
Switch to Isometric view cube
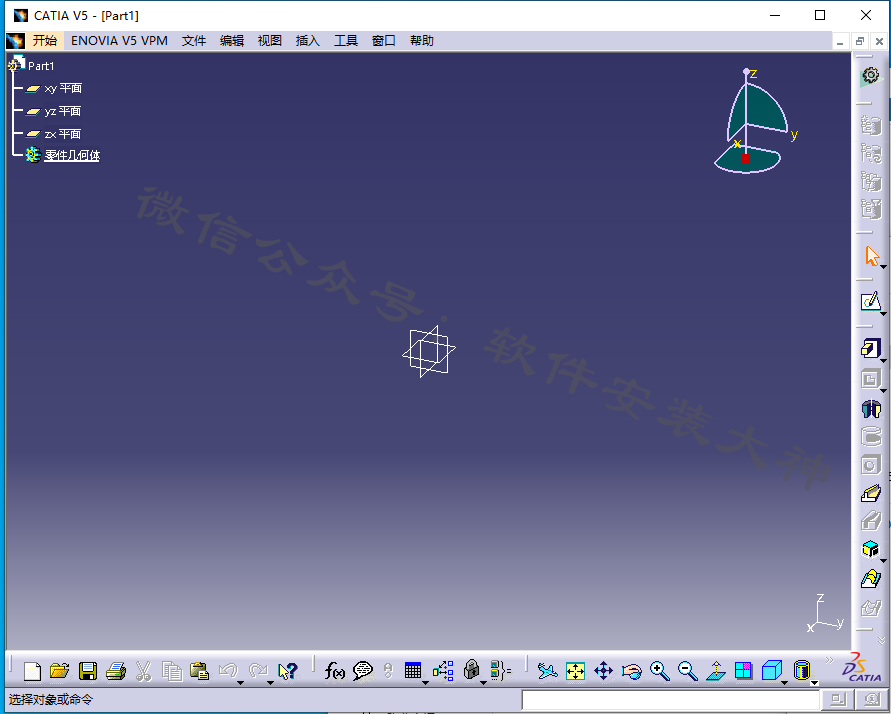pos(771,671)
